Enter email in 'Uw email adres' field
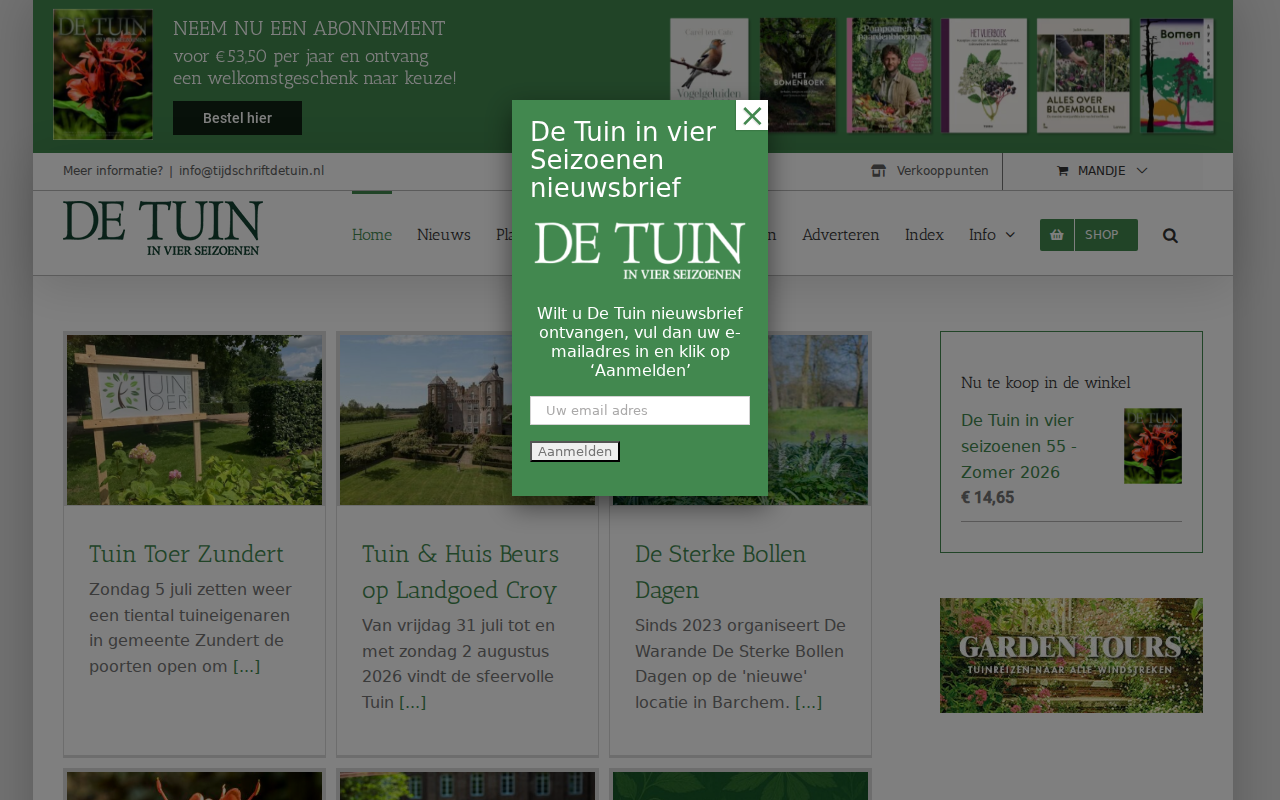Screen dimensions: 1280x800 coord(640,410)
